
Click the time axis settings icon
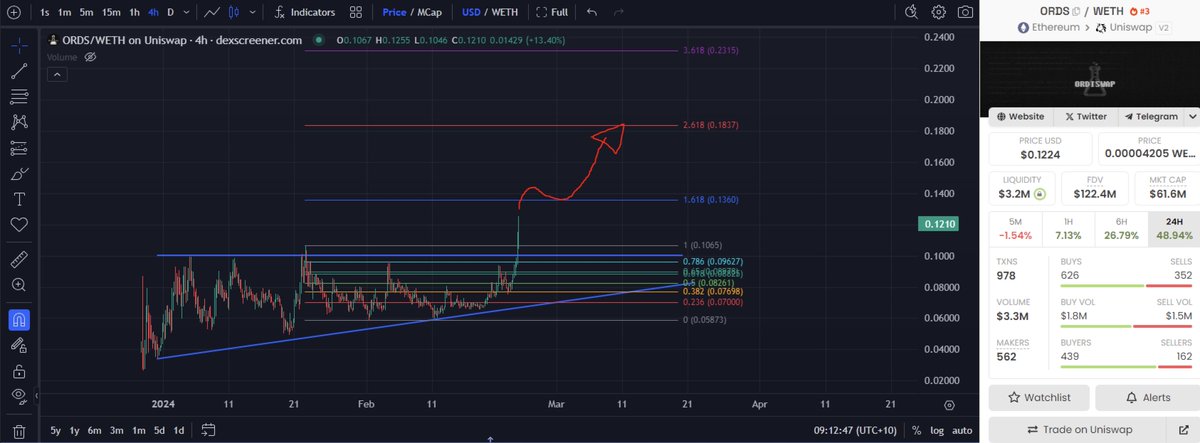(949, 405)
